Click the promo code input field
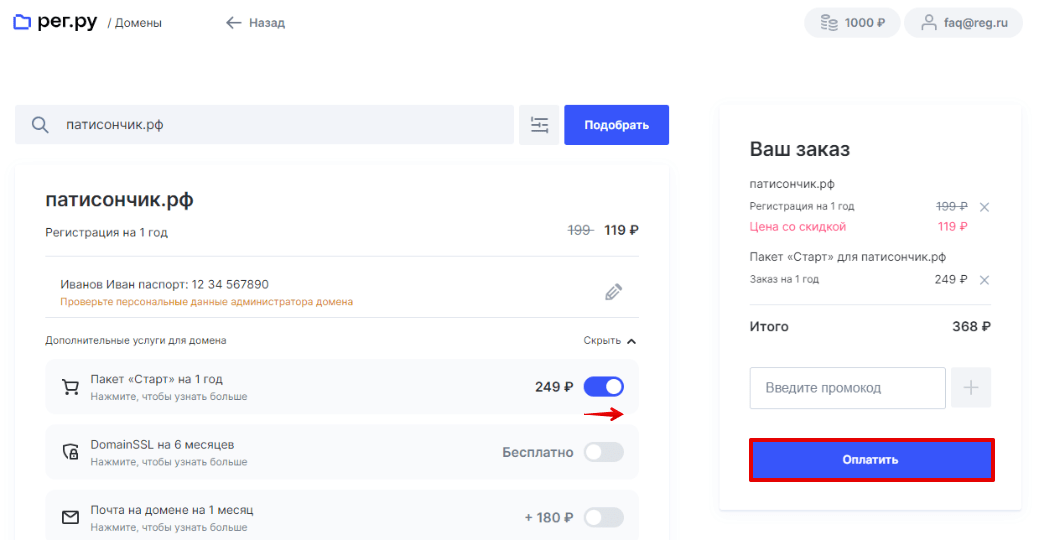The height and width of the screenshot is (540, 1039). (x=847, y=388)
